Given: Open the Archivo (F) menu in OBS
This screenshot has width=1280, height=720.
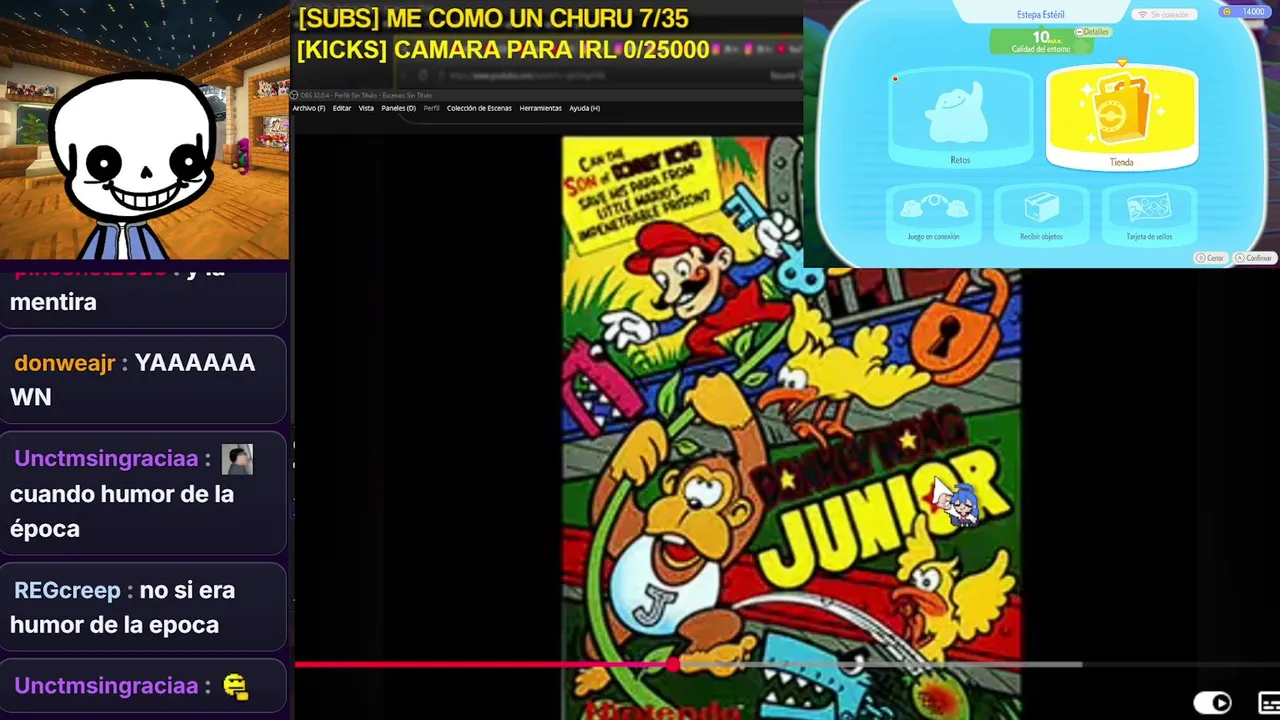Looking at the screenshot, I should [308, 108].
